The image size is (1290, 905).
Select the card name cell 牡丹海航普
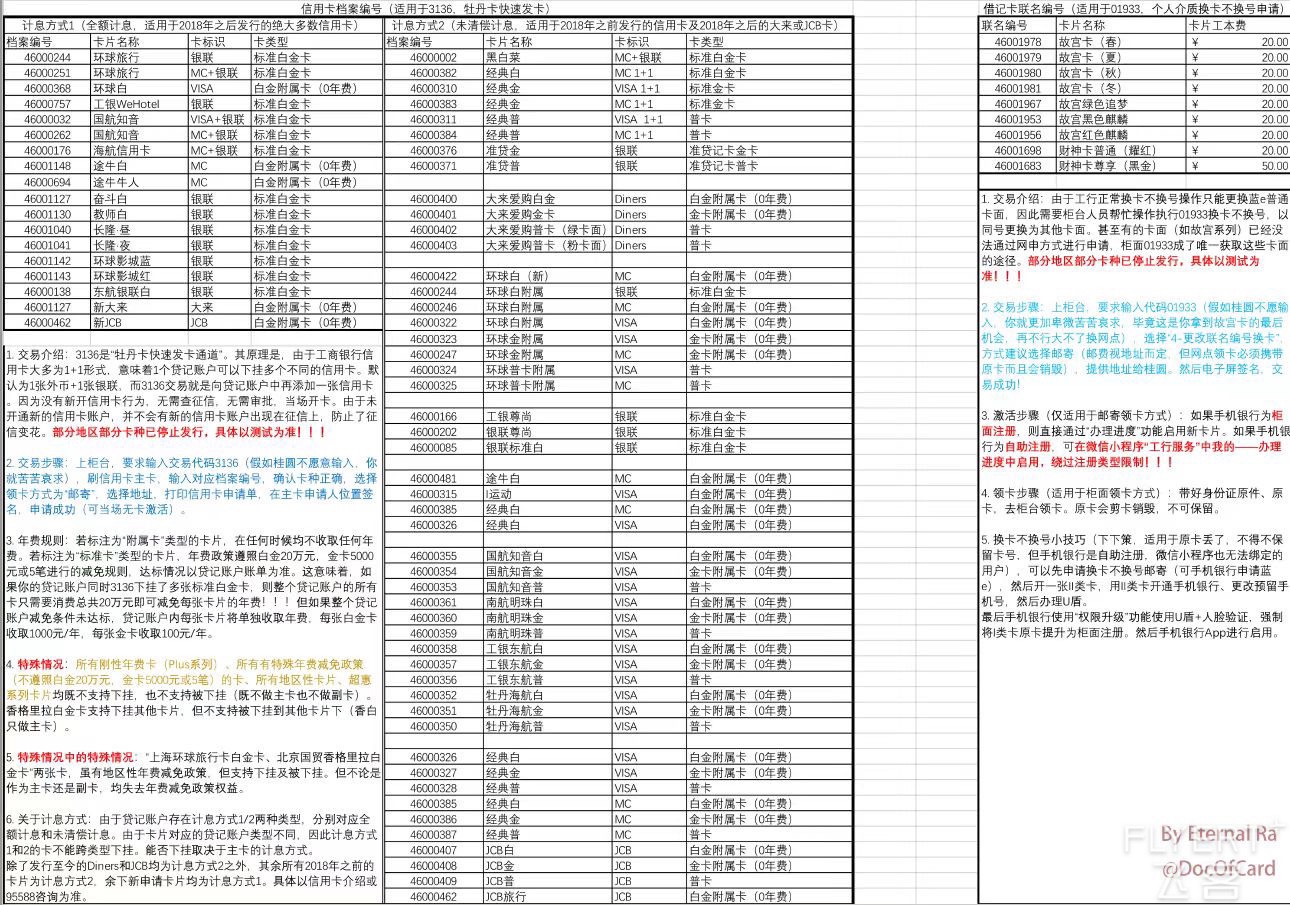tap(547, 726)
